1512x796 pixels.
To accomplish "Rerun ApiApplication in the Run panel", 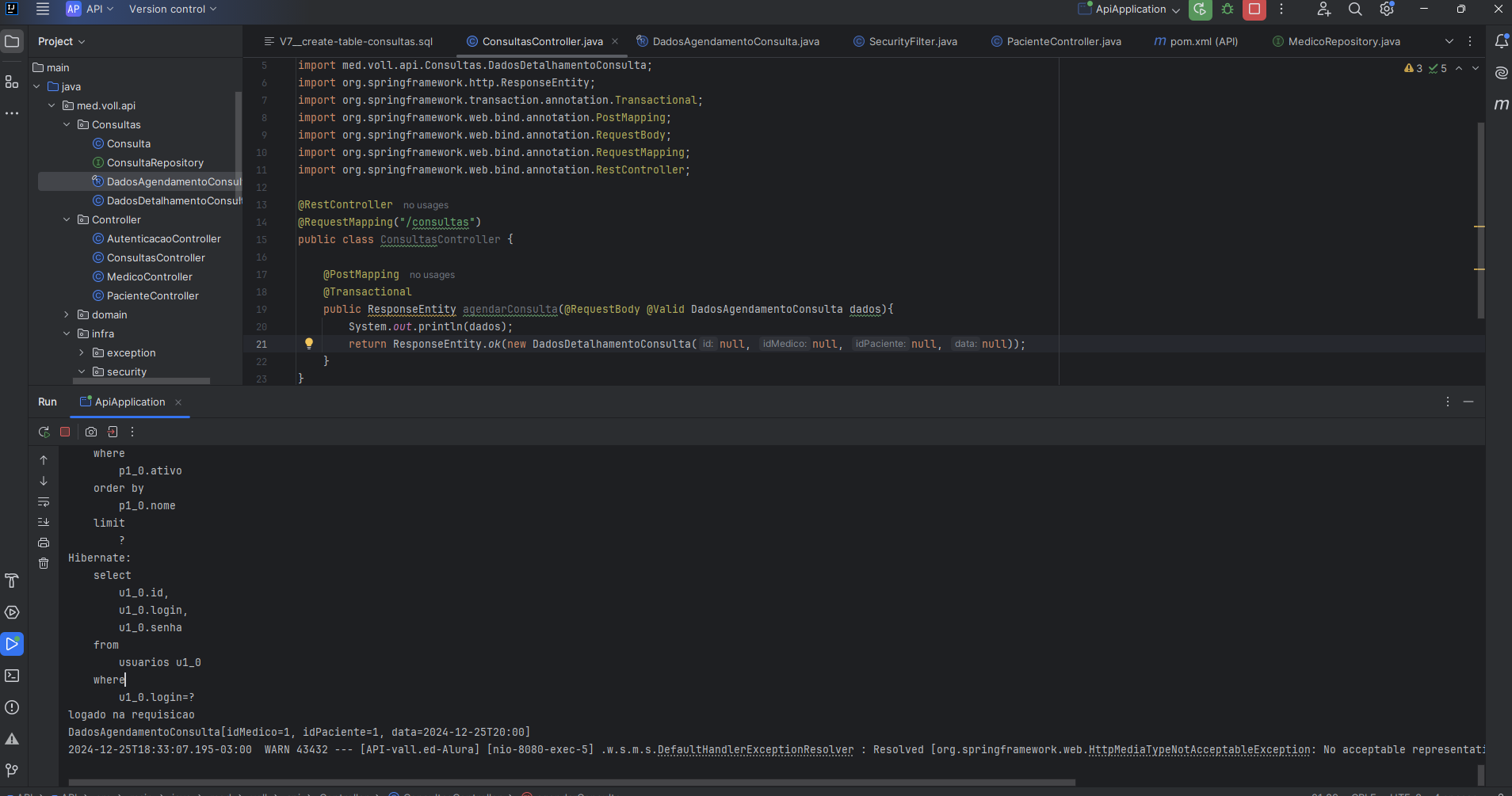I will pos(44,432).
